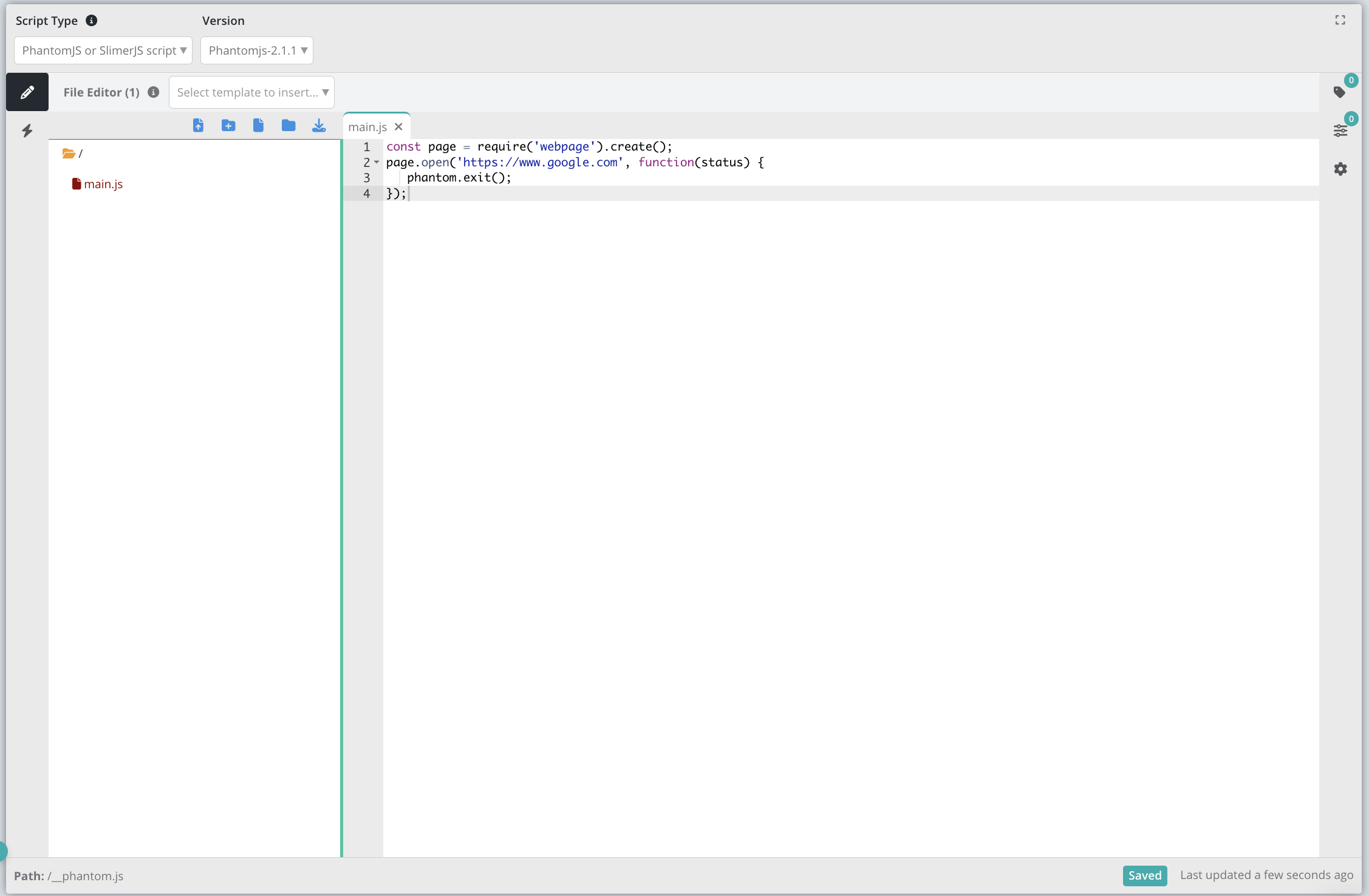This screenshot has height=896, width=1369.
Task: Click line number 4 in the gutter
Action: tap(367, 194)
